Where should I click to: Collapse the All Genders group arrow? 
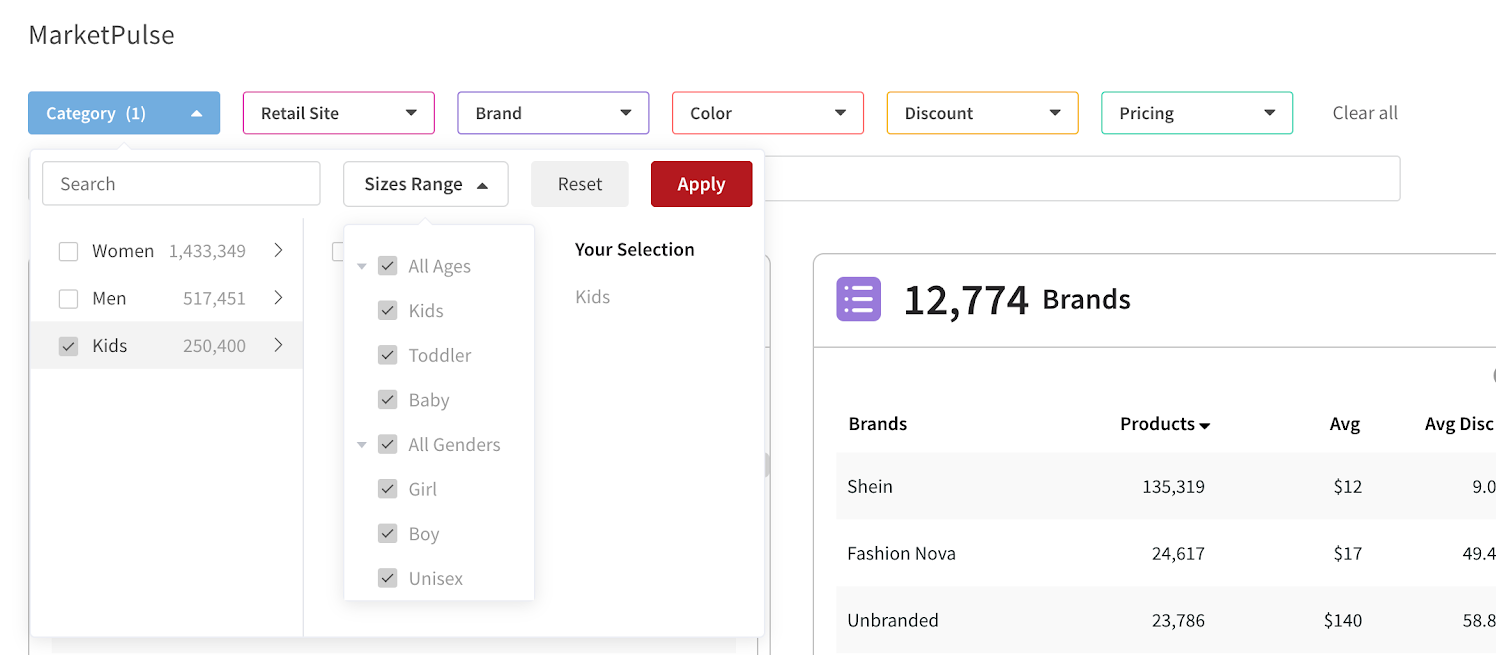coord(362,445)
